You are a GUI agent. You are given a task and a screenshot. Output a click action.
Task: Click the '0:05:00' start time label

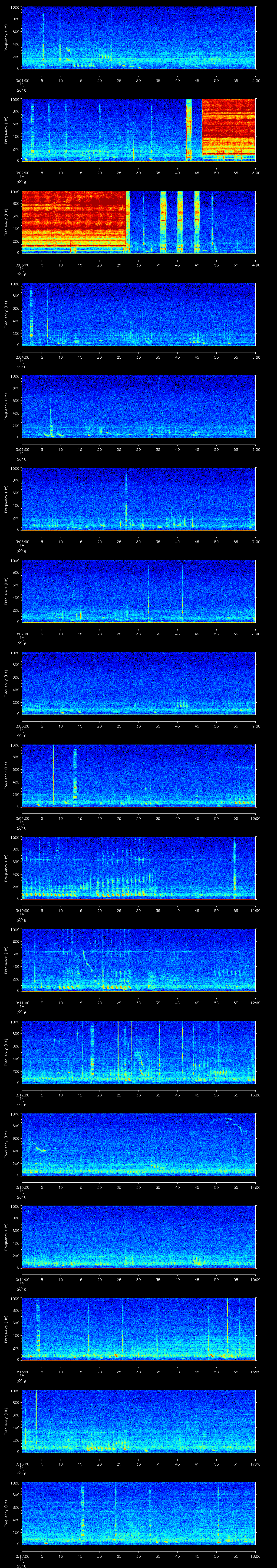[x=22, y=449]
